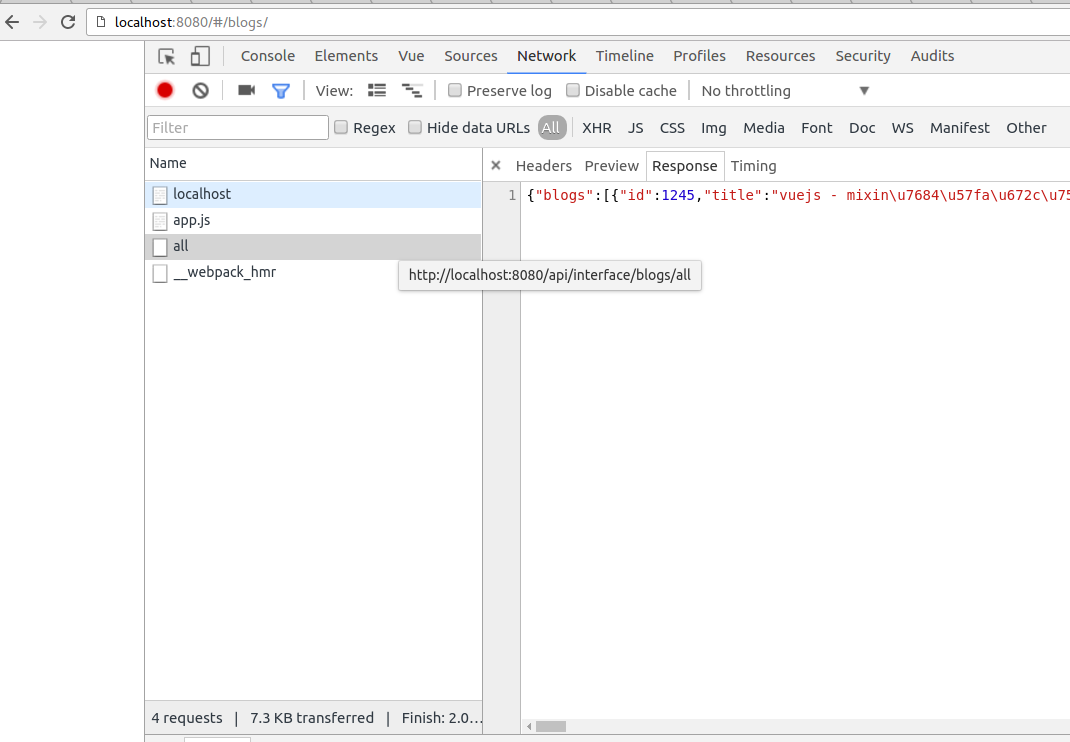Stop recording the network log

pyautogui.click(x=165, y=90)
